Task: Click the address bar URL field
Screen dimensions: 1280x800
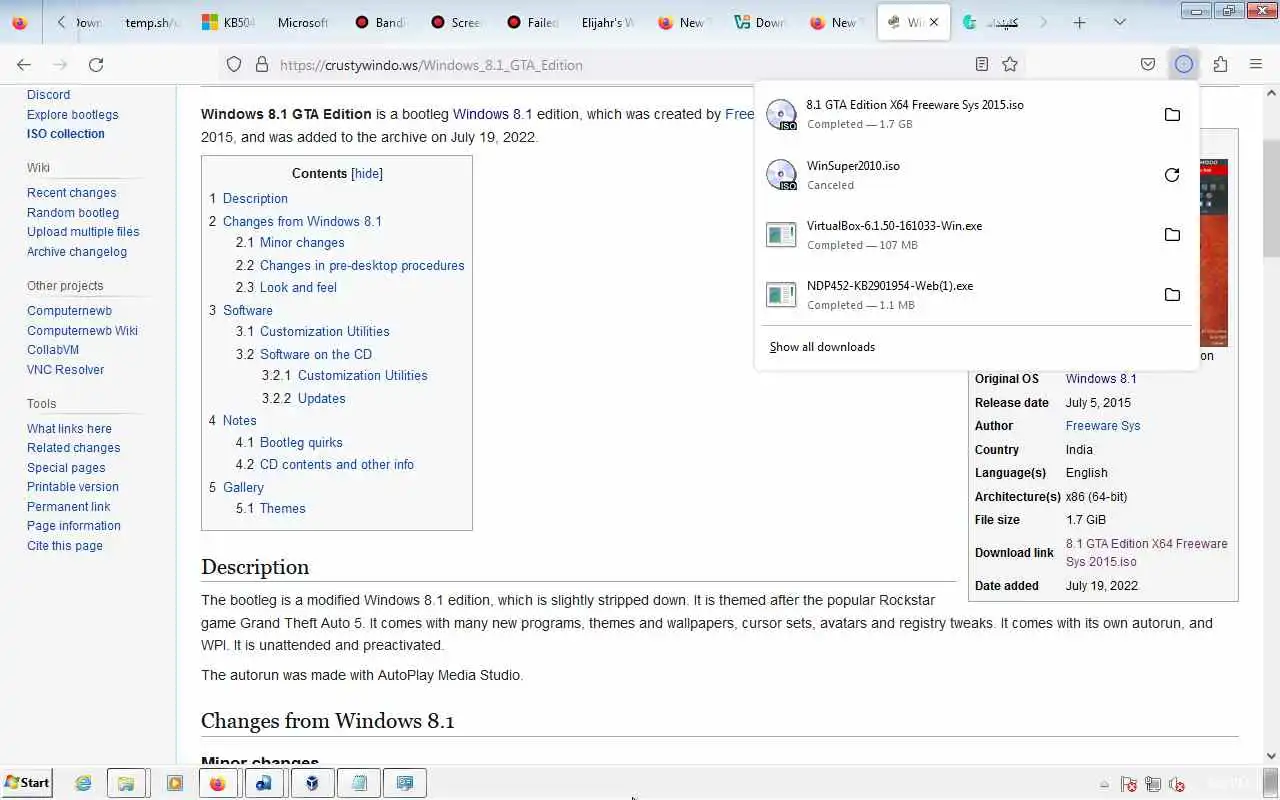Action: click(x=620, y=65)
